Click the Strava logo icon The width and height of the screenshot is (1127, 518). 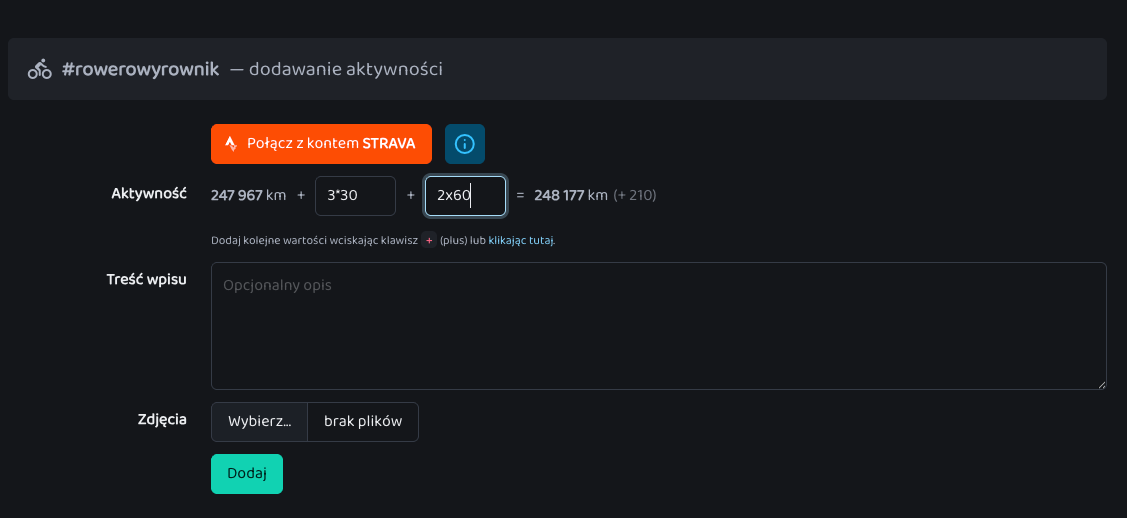click(x=231, y=144)
